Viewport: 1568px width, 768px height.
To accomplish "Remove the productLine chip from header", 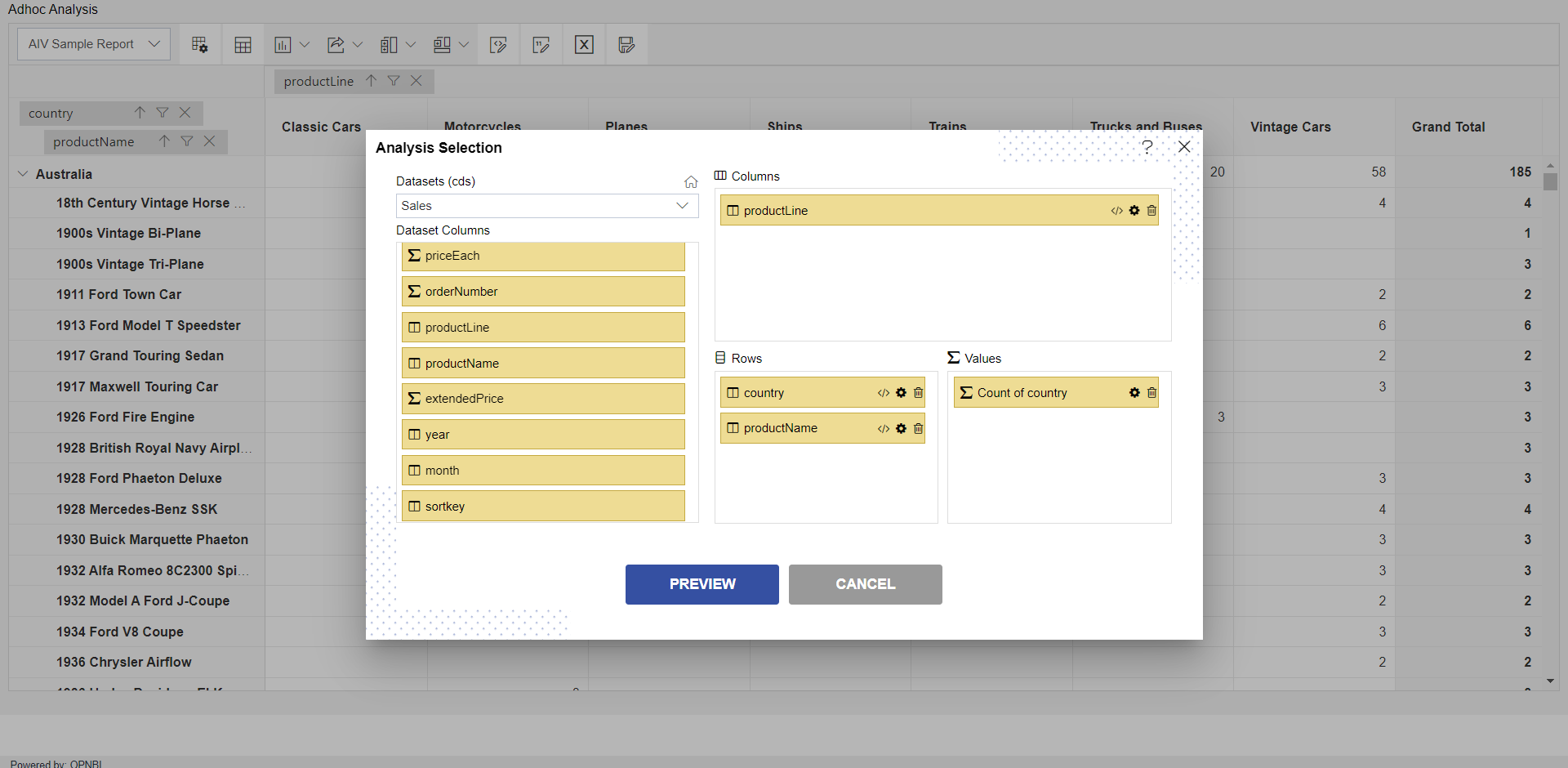I will coord(416,81).
